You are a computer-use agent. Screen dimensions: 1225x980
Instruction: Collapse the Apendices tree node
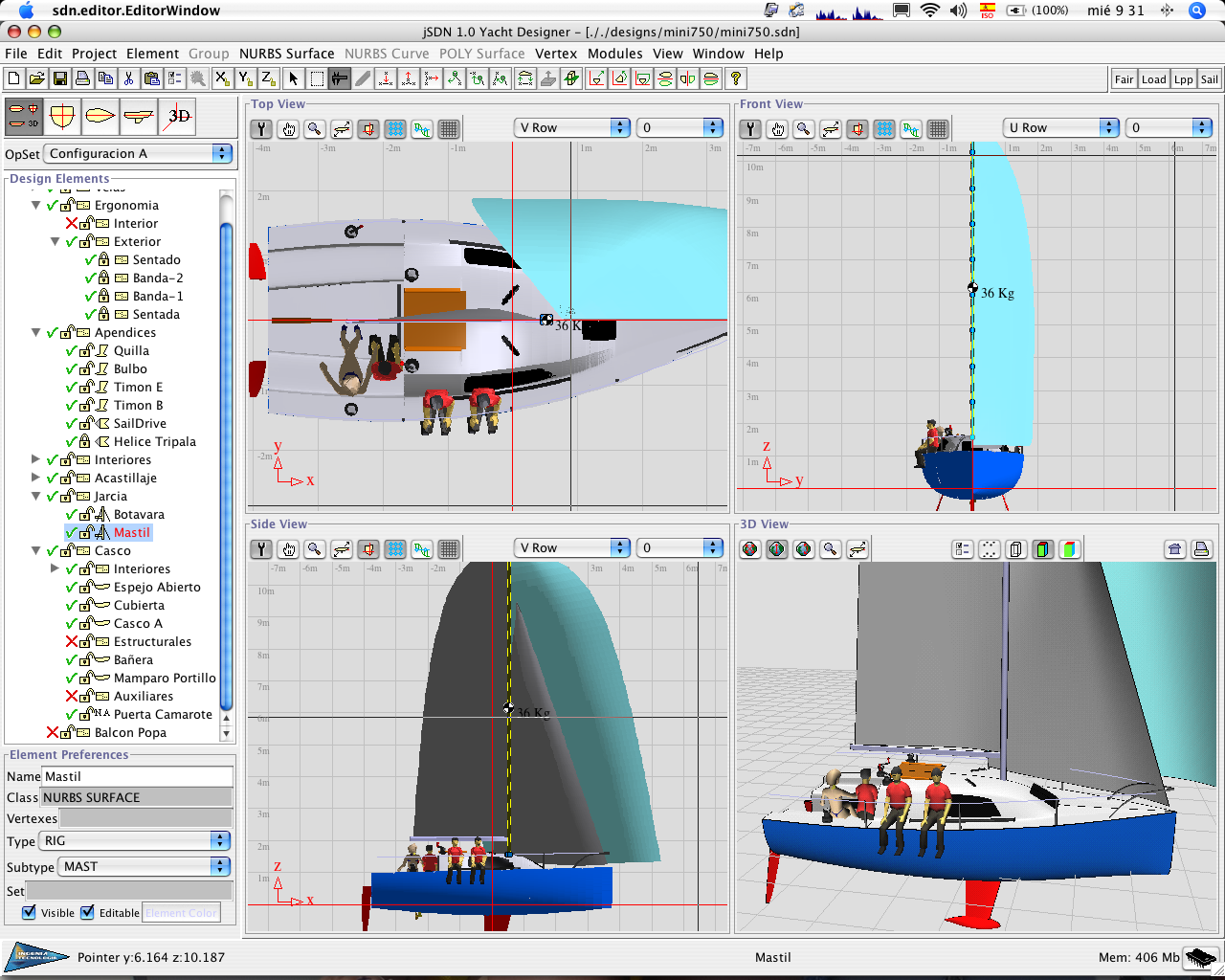coord(36,332)
